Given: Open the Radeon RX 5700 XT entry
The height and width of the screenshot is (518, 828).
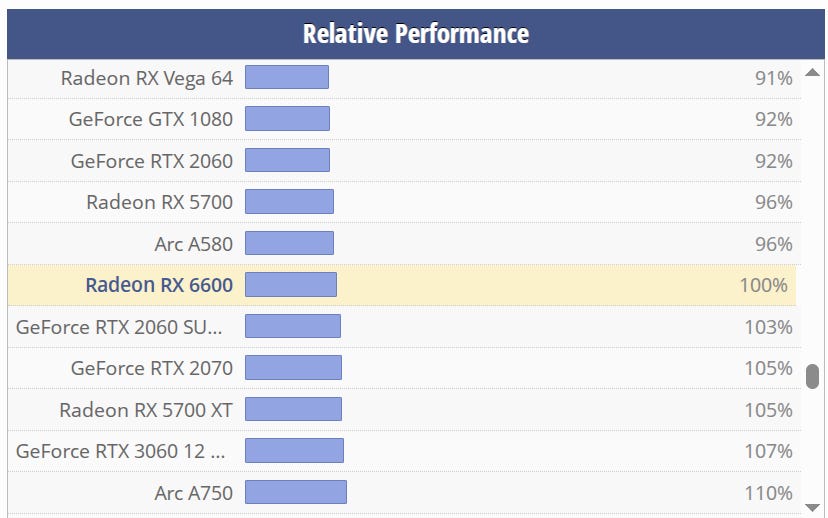Looking at the screenshot, I should click(x=145, y=410).
